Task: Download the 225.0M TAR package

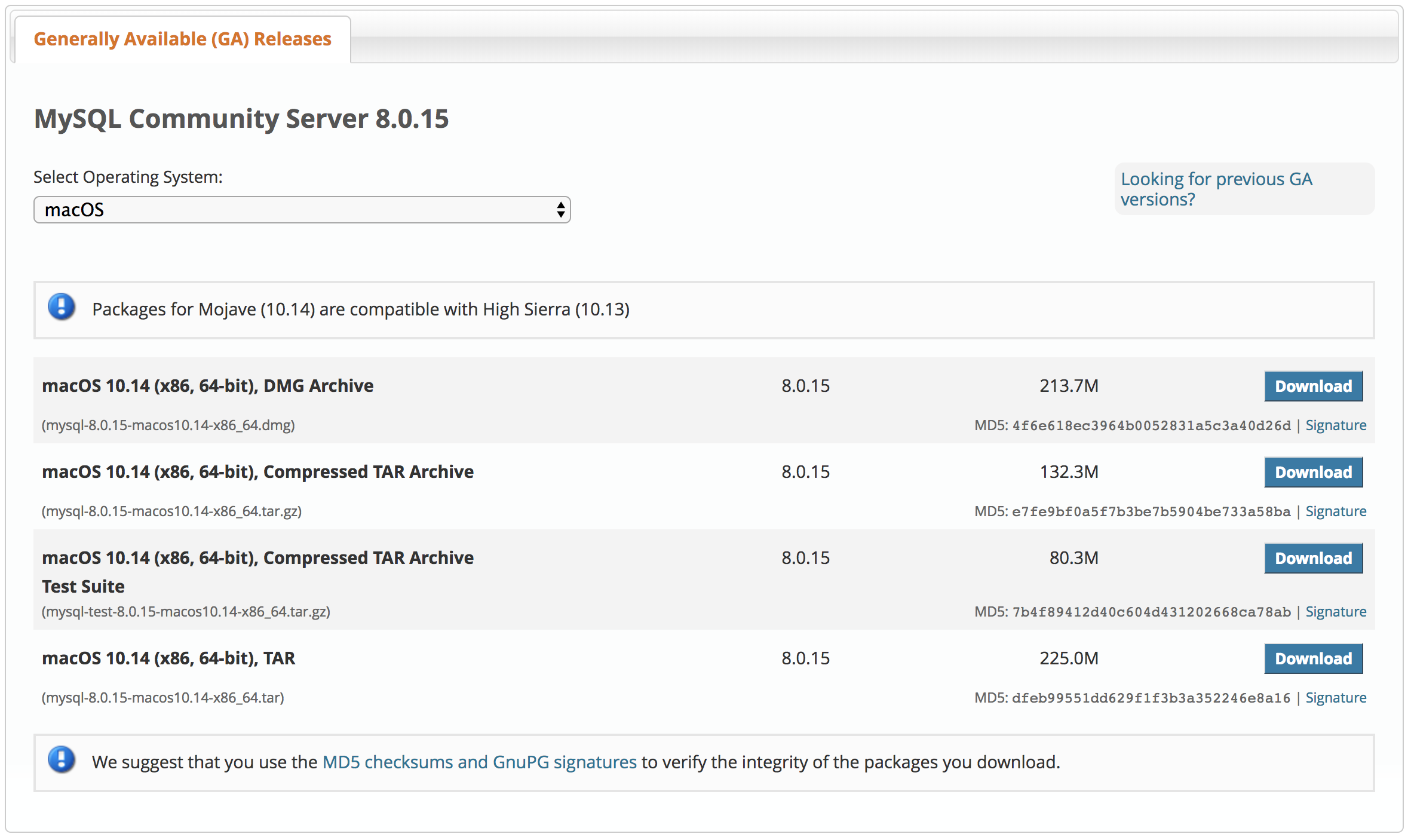Action: pos(1313,658)
